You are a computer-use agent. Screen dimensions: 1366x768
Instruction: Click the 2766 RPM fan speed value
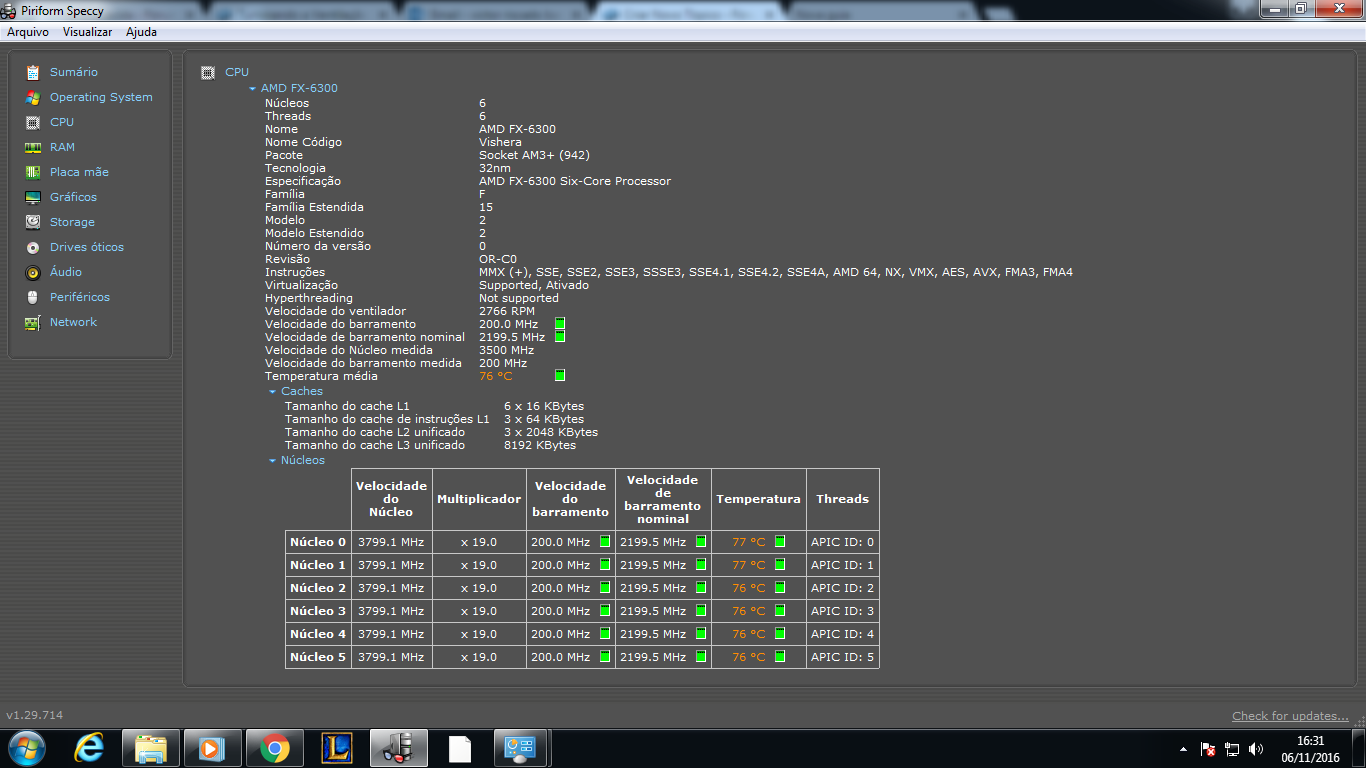[506, 311]
